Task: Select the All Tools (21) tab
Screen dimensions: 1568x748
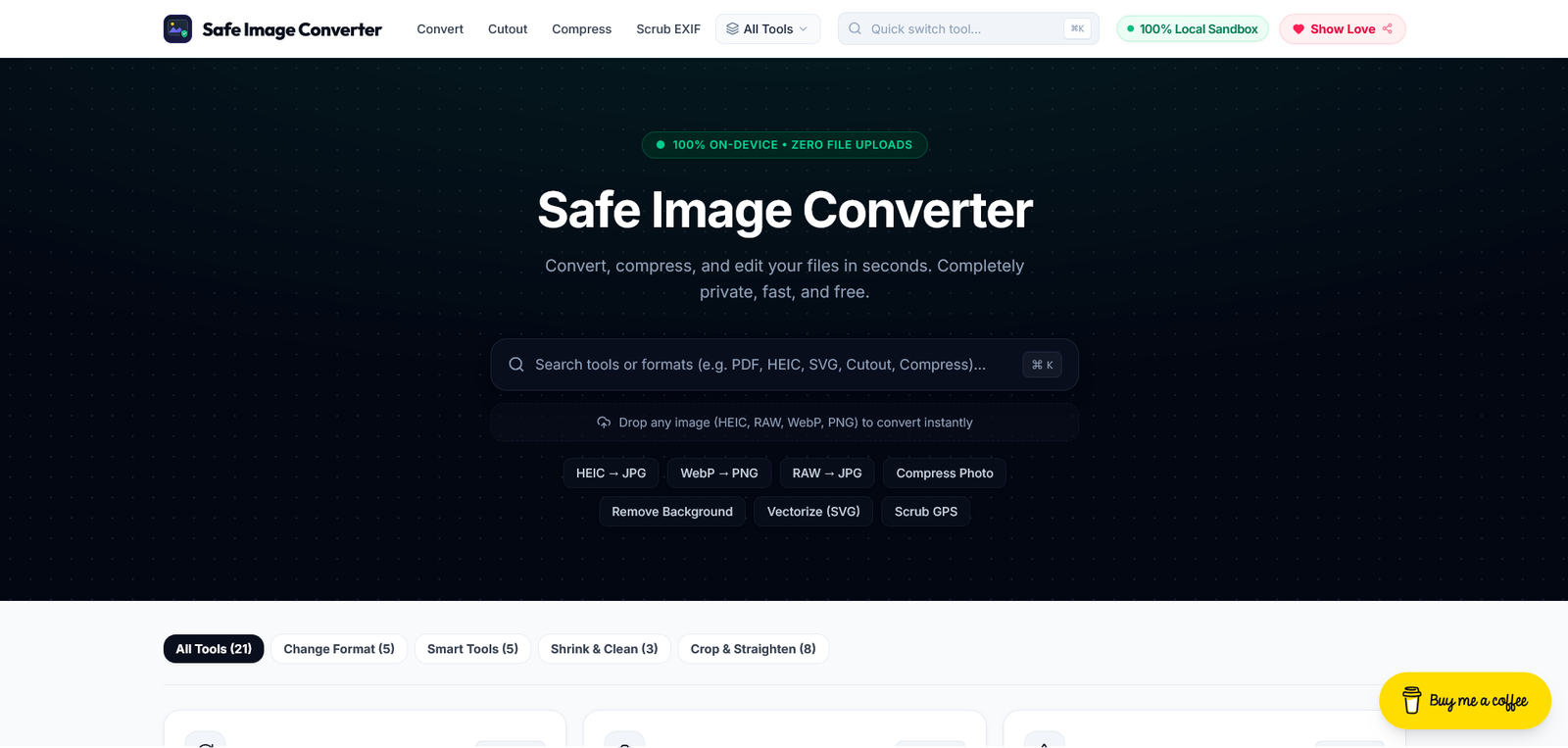Action: click(x=214, y=649)
